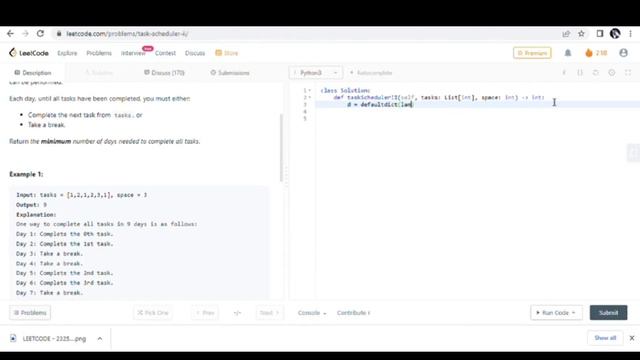Switch to the Description tab
The image size is (640, 360).
(x=33, y=73)
